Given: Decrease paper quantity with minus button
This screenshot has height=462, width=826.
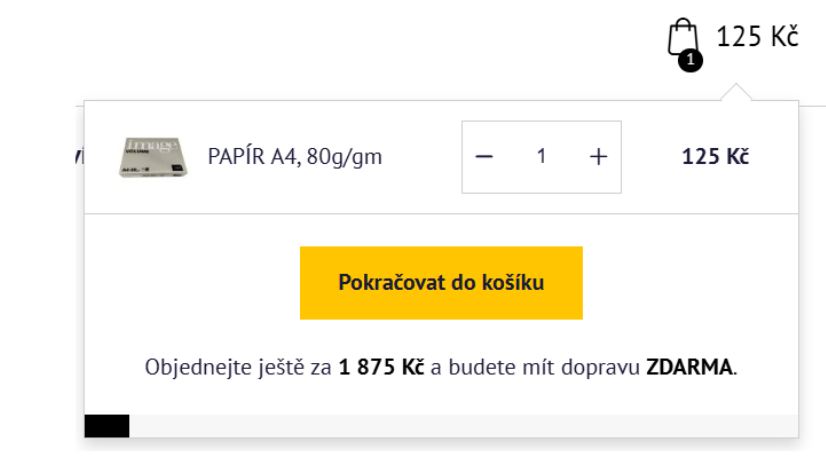Looking at the screenshot, I should tap(484, 156).
